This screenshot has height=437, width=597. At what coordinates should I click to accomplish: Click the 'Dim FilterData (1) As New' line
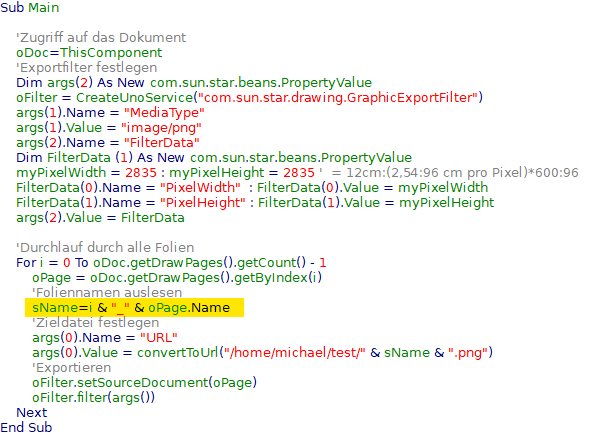214,158
